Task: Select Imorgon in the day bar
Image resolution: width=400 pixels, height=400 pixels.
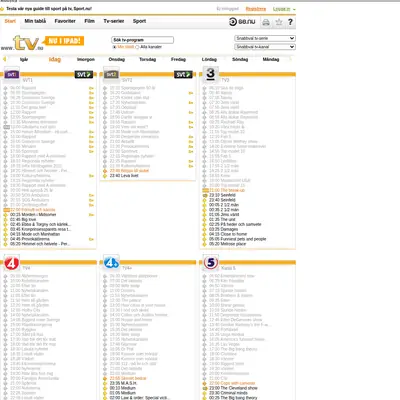Action: [86, 59]
